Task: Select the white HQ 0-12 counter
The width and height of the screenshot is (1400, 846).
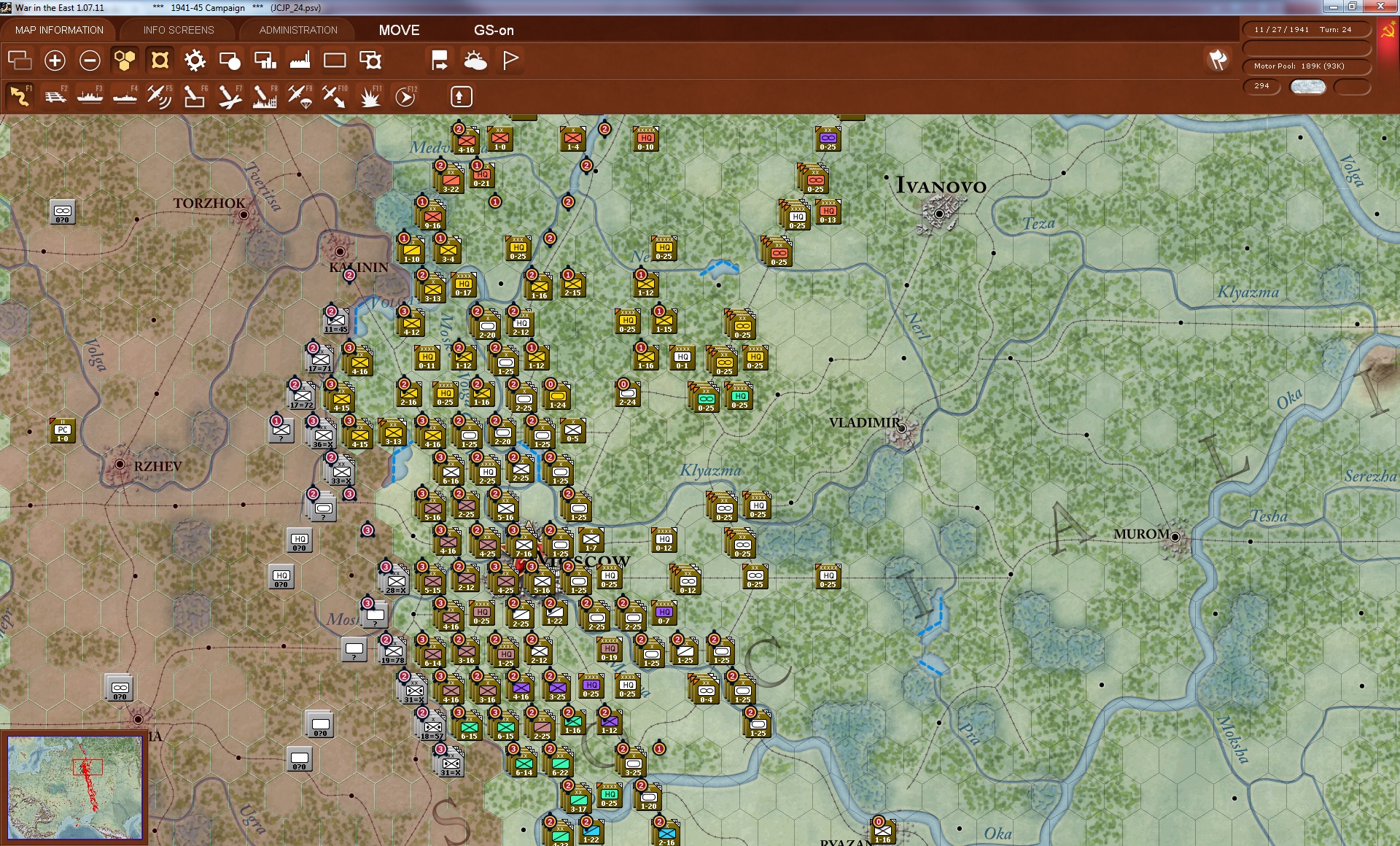Action: coord(664,540)
